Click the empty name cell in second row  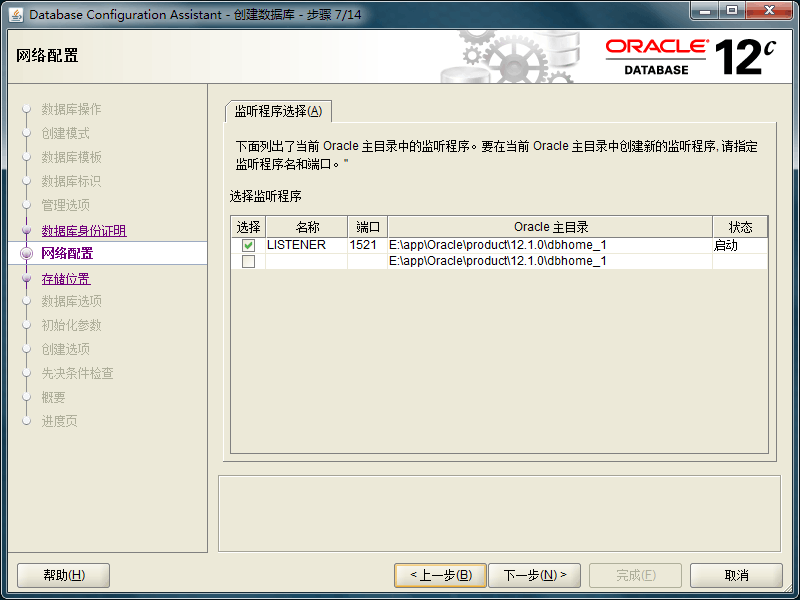(x=306, y=262)
